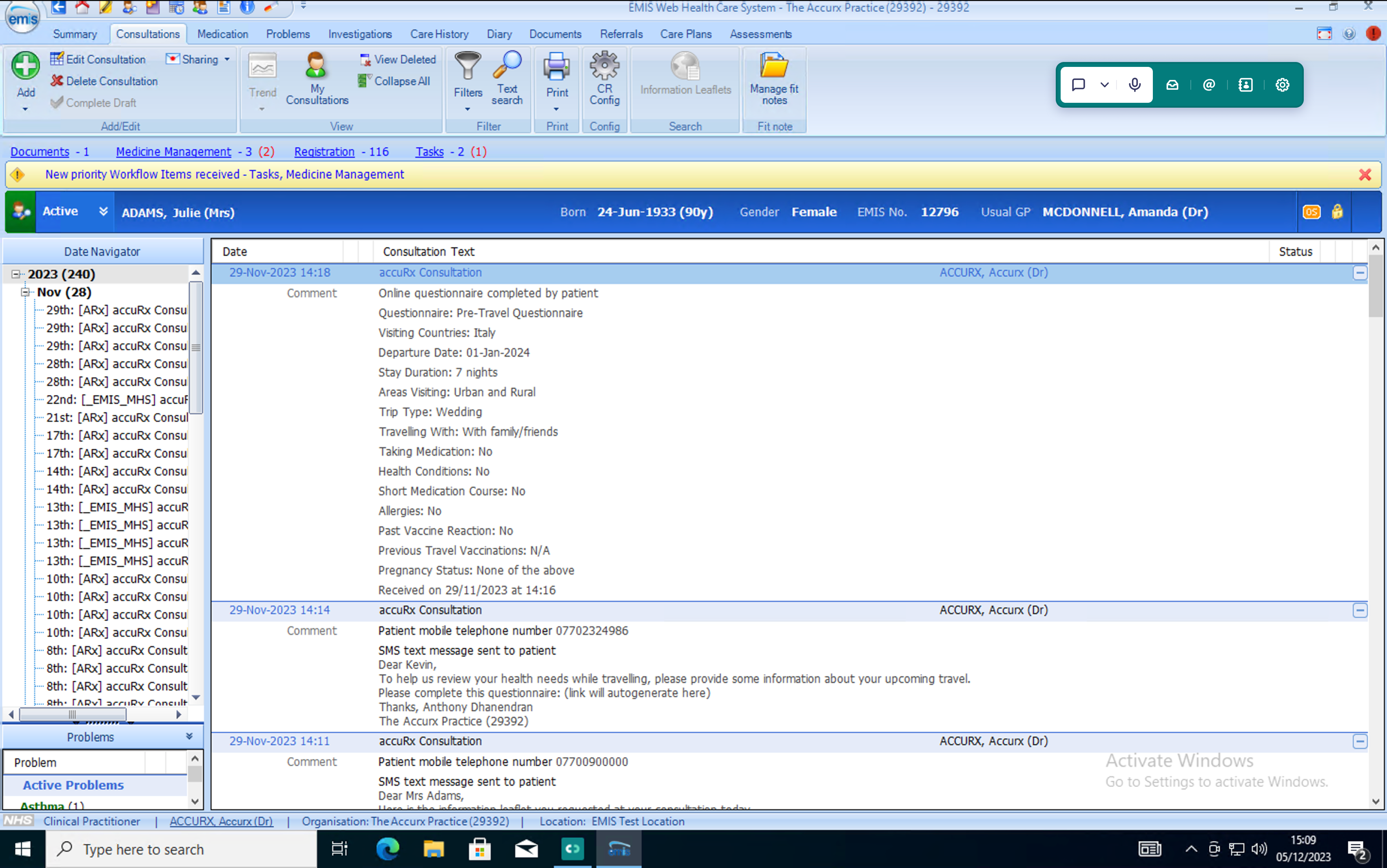The width and height of the screenshot is (1387, 868).
Task: Click the consultation list vertical scrollbar thumb
Action: [x=1375, y=286]
